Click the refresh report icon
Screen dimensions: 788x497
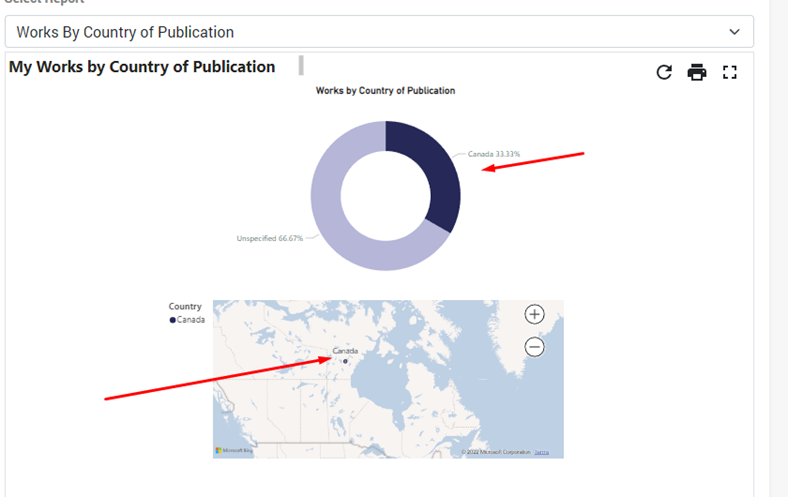[x=664, y=72]
